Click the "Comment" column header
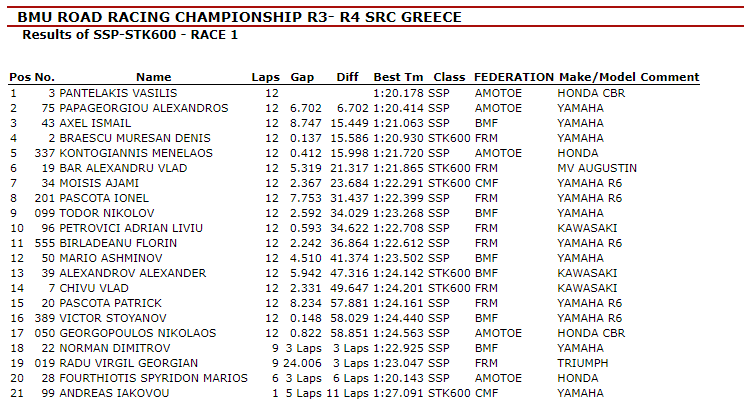The height and width of the screenshot is (408, 744). click(669, 77)
